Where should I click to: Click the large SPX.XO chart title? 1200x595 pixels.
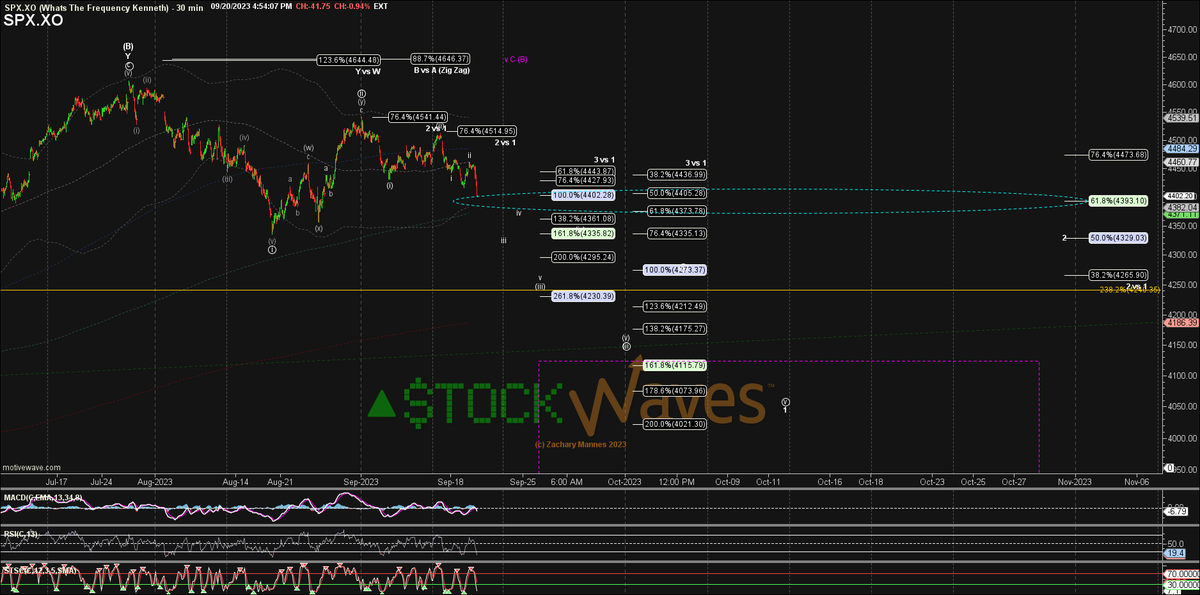34,19
